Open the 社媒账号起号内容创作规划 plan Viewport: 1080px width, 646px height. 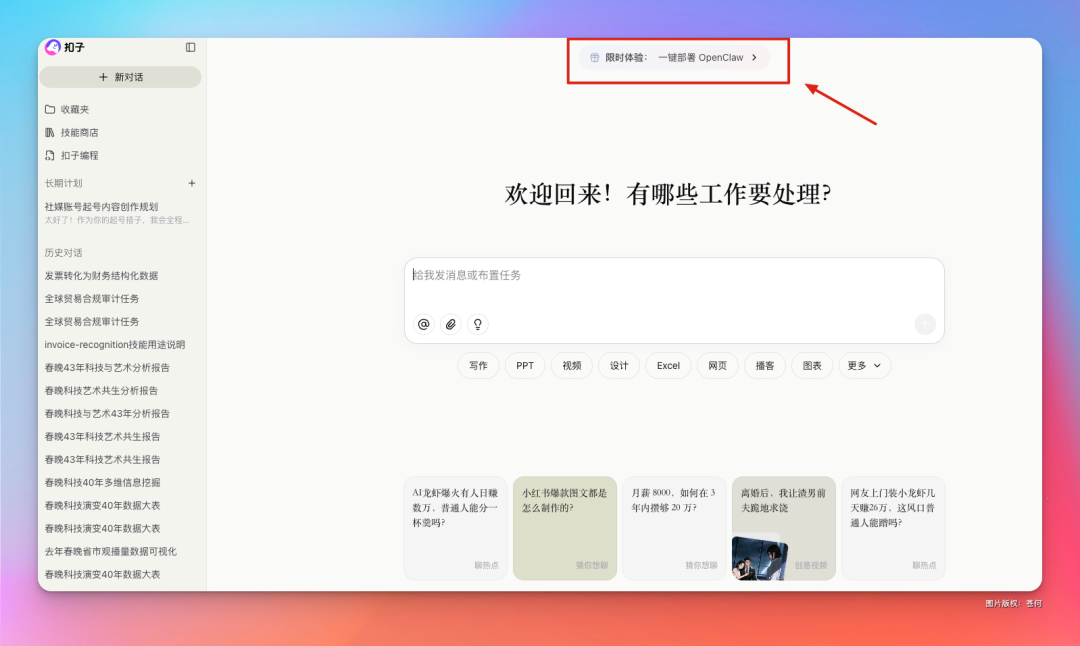tap(104, 206)
